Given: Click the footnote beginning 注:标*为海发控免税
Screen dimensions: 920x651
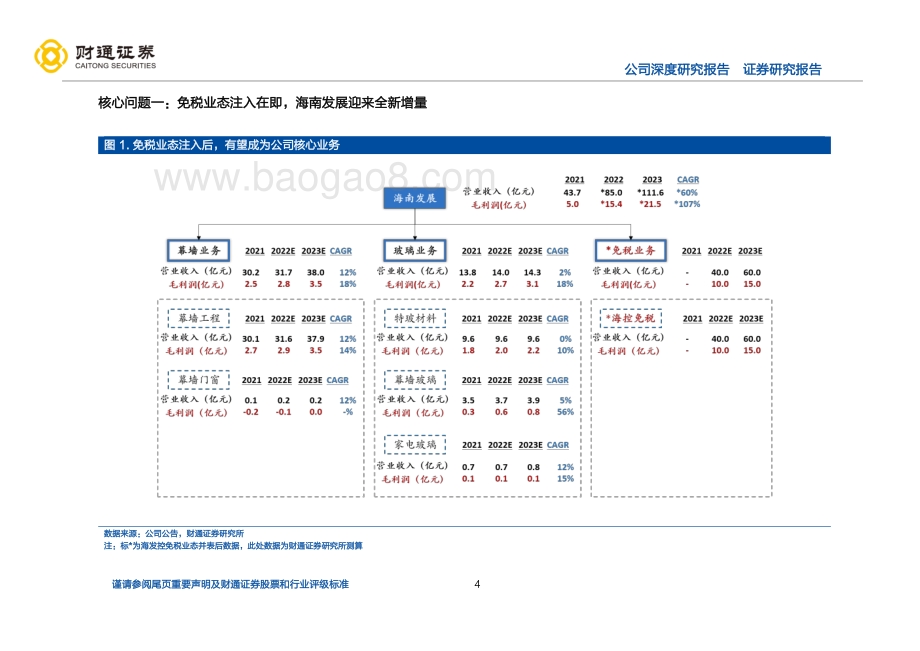Looking at the screenshot, I should click(233, 546).
